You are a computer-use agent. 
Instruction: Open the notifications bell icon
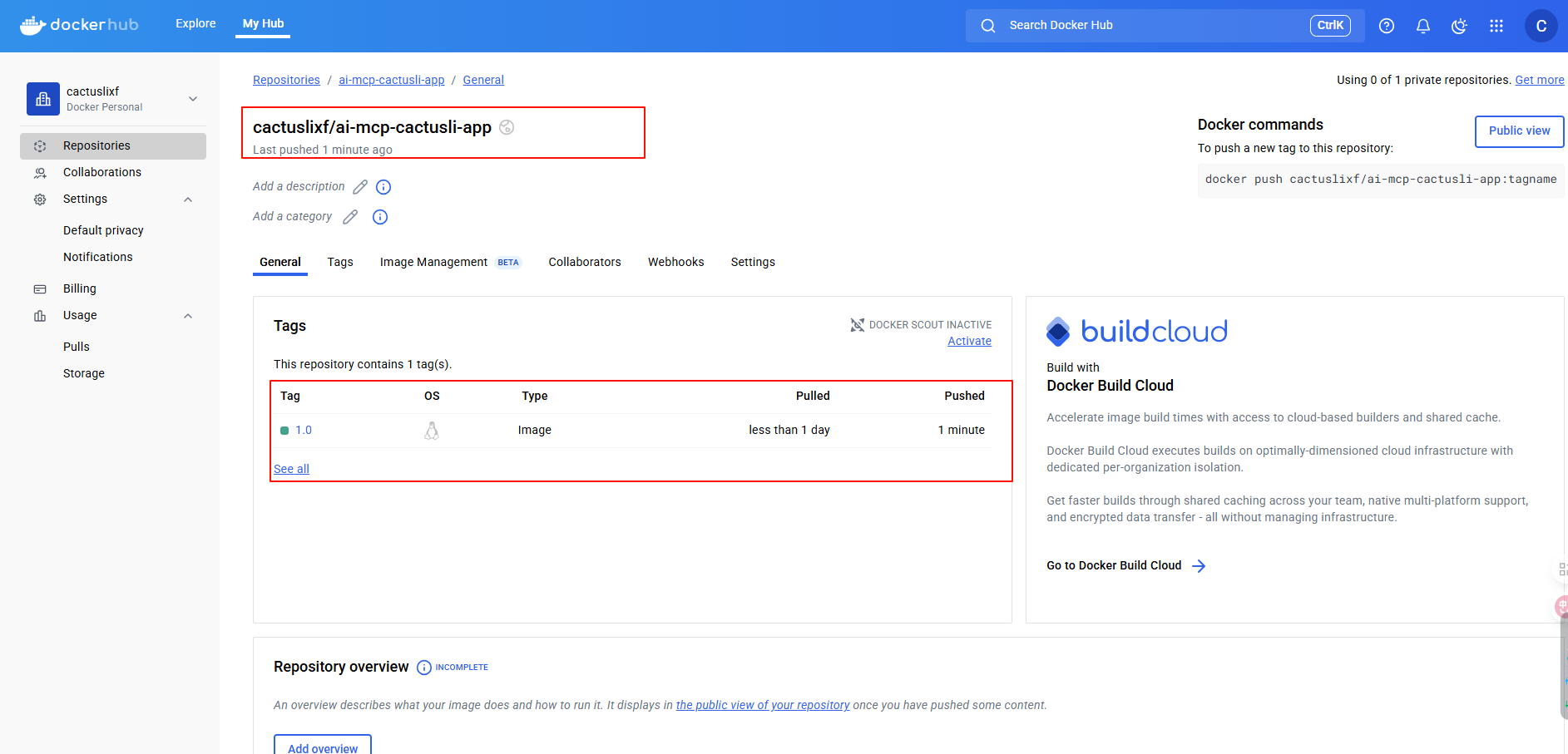1423,26
